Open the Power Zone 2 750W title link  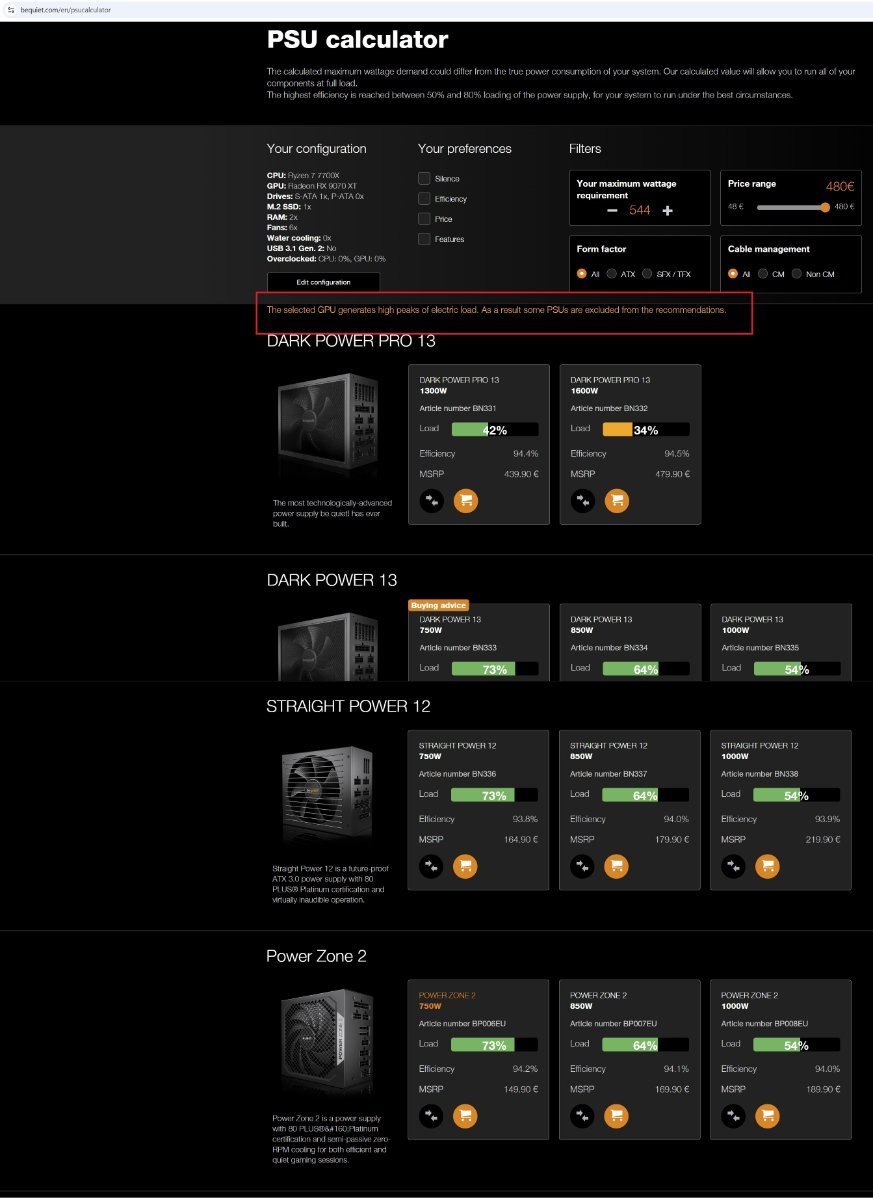point(447,995)
